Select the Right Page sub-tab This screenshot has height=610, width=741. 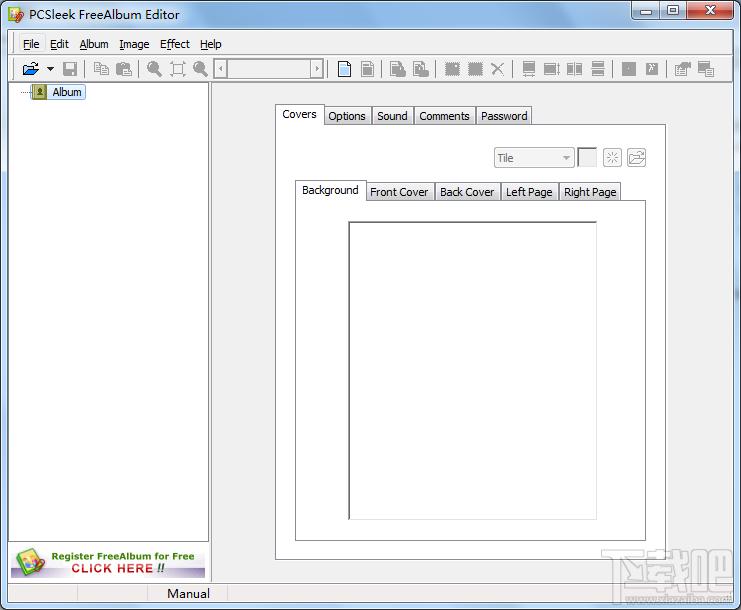click(590, 192)
